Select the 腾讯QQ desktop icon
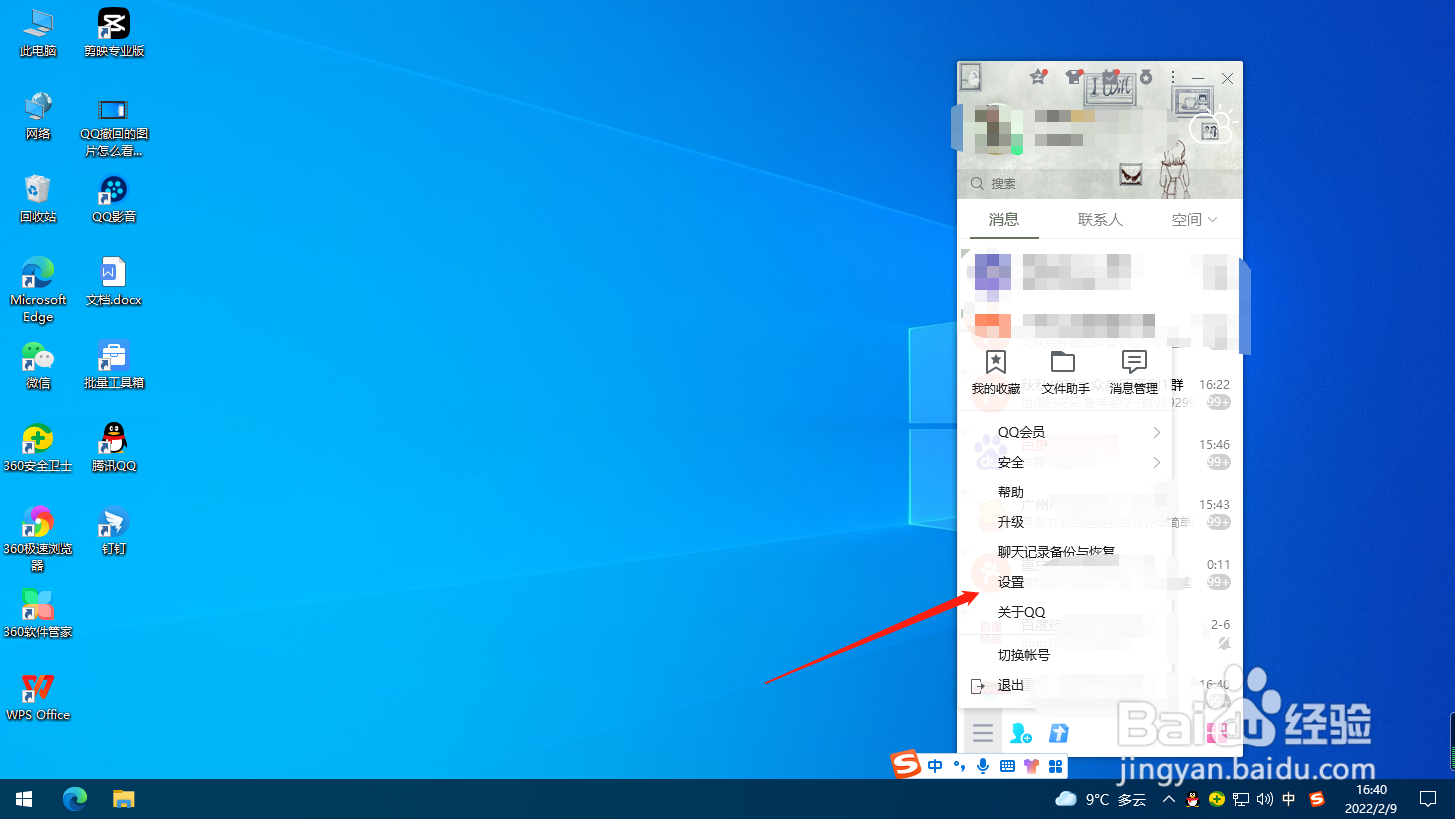 (x=114, y=448)
